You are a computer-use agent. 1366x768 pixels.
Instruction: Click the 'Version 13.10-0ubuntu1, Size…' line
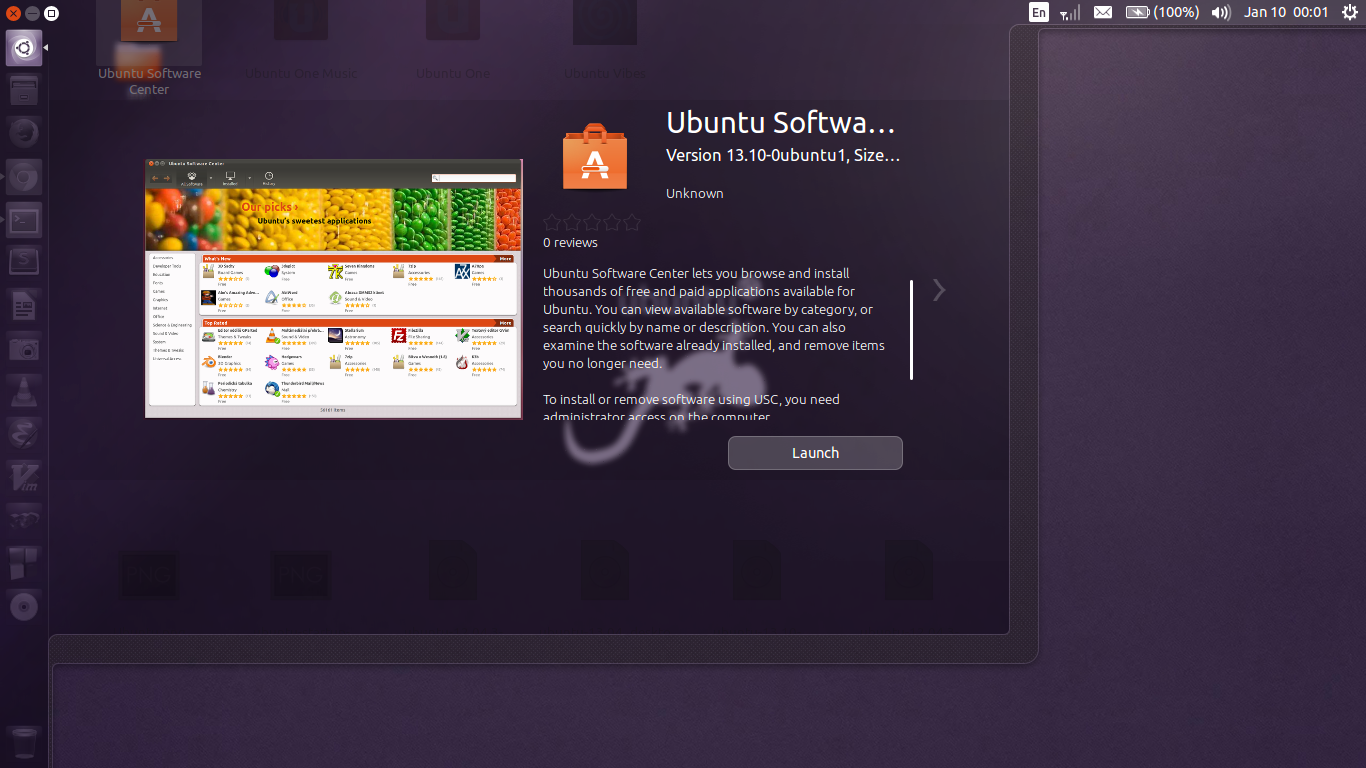(783, 155)
